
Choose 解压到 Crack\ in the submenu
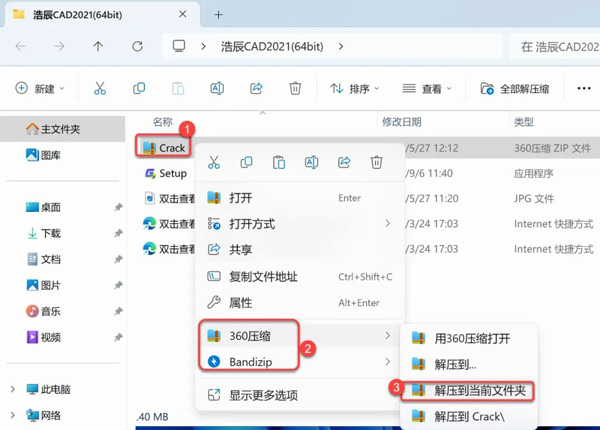468,416
